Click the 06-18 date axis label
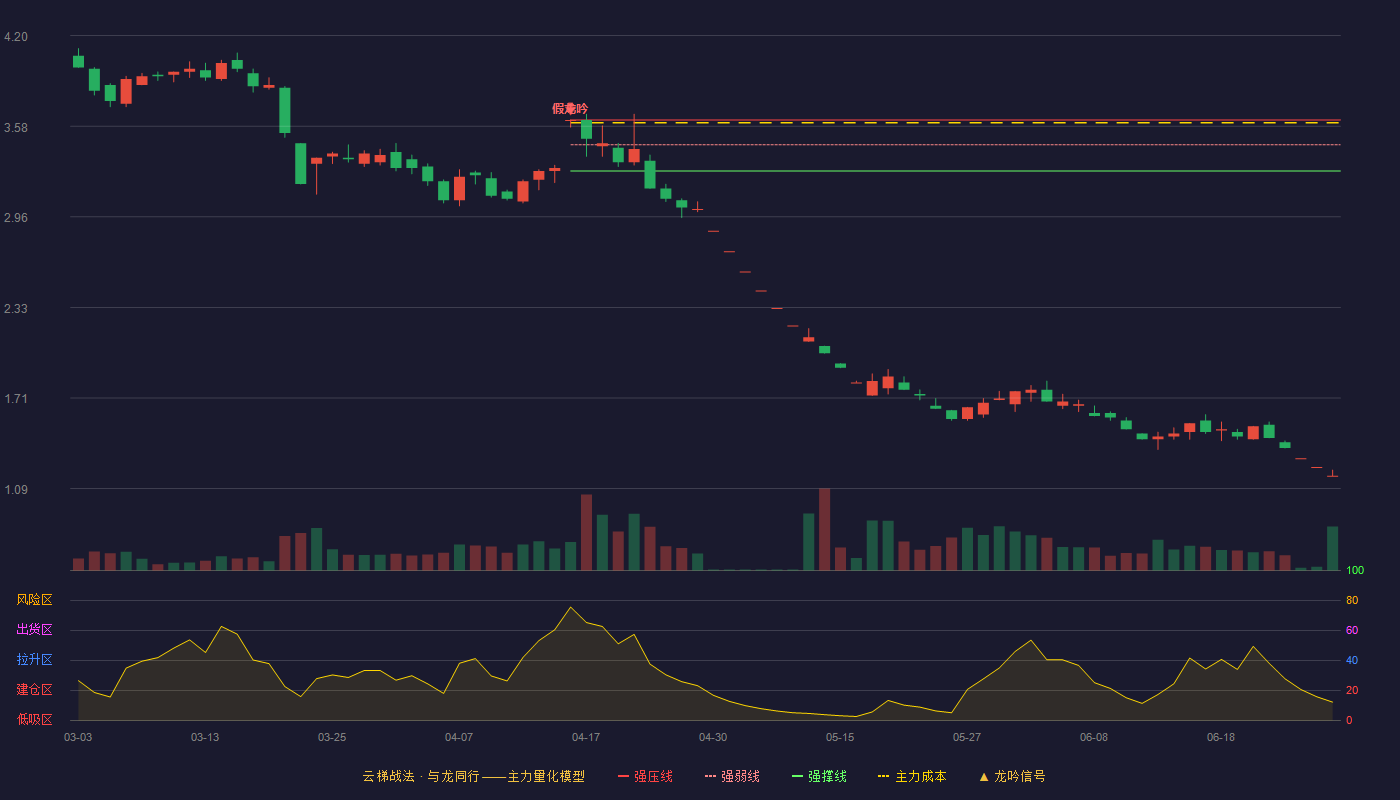Screen dimensions: 1400x800 [1221, 737]
